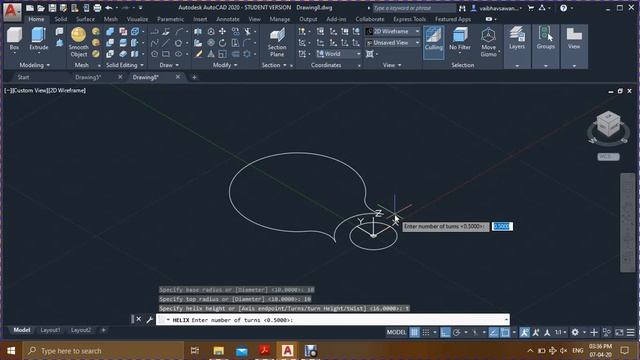Screen dimensions: 640x360
Task: Switch to the Layout1 tab
Action: coord(50,330)
